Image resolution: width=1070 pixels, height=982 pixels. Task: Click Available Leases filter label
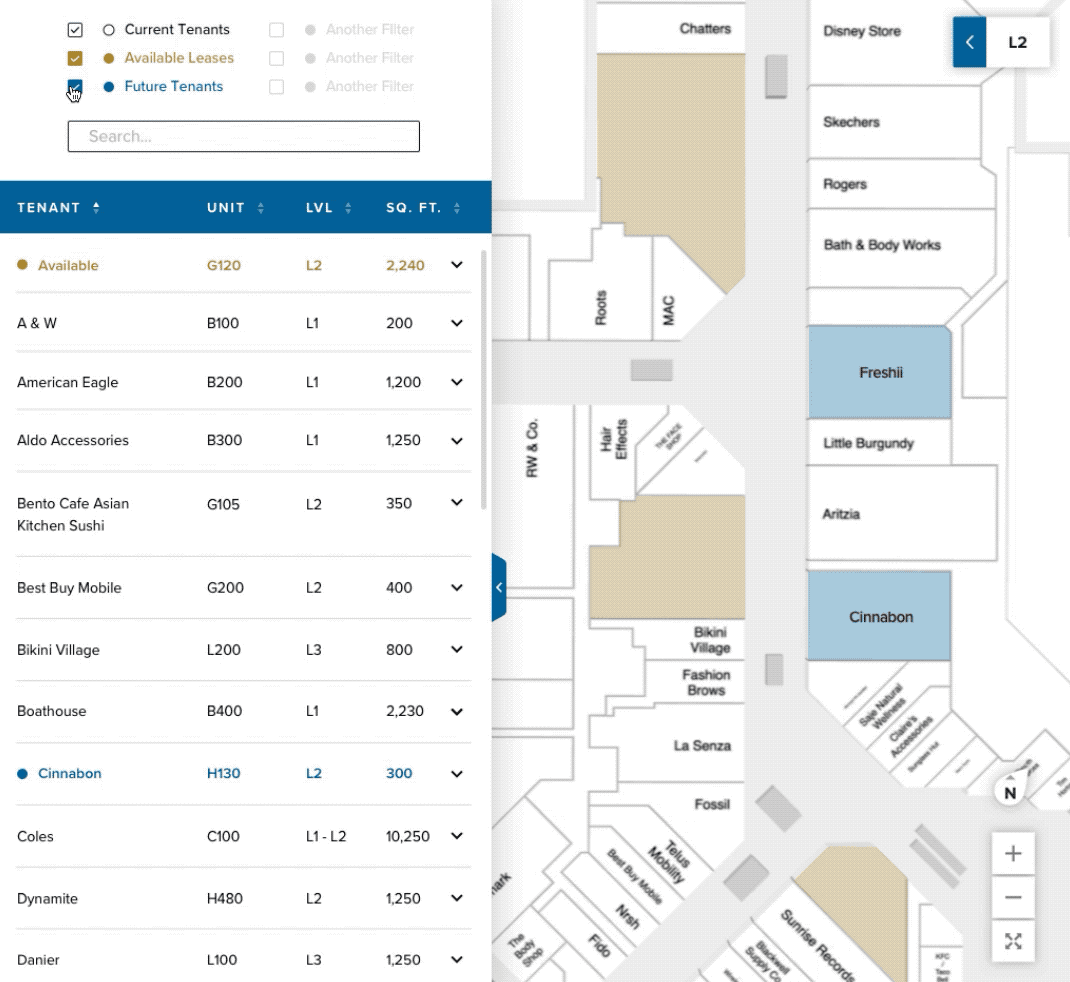coord(179,58)
